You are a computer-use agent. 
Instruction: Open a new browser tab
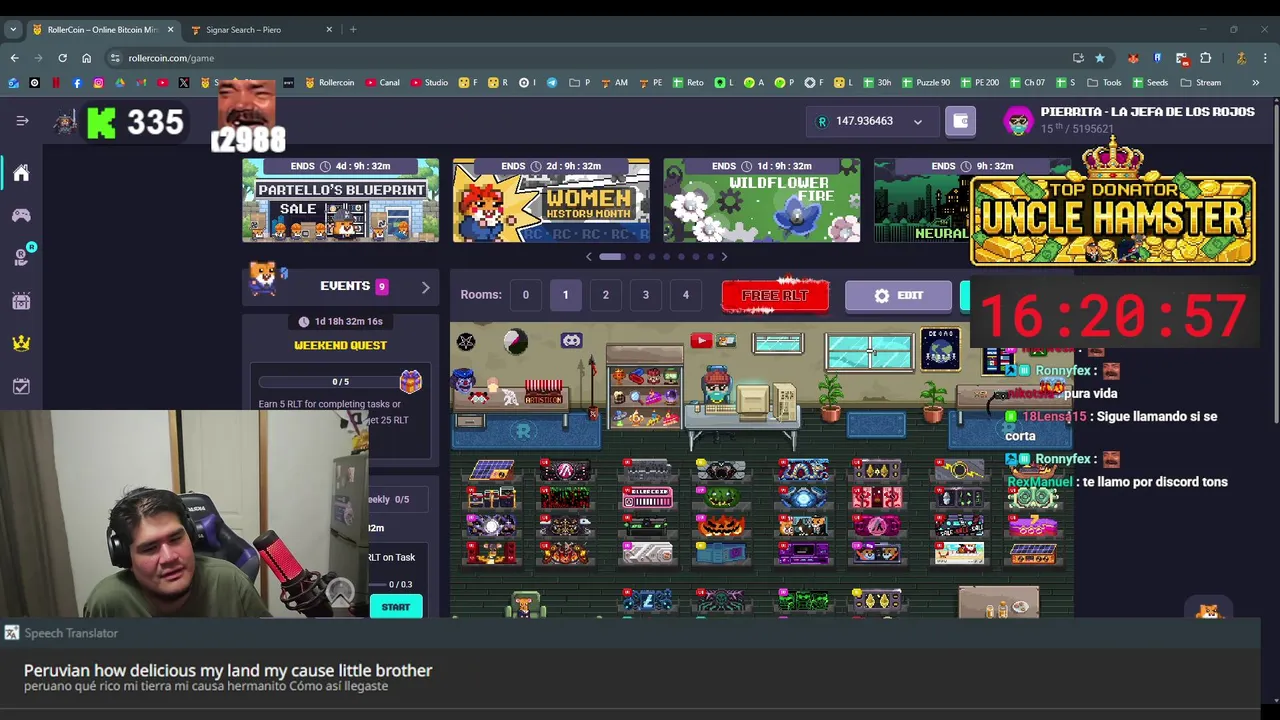[352, 29]
